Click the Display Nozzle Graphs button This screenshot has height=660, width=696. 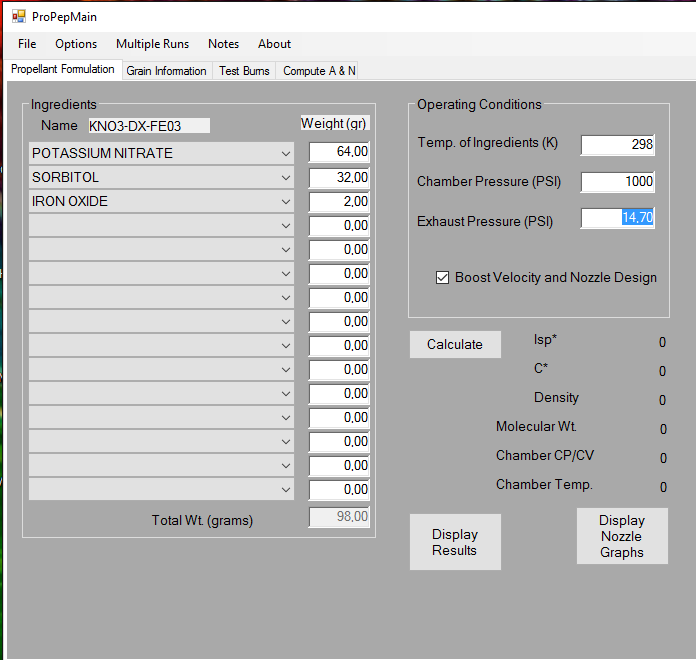tap(622, 536)
